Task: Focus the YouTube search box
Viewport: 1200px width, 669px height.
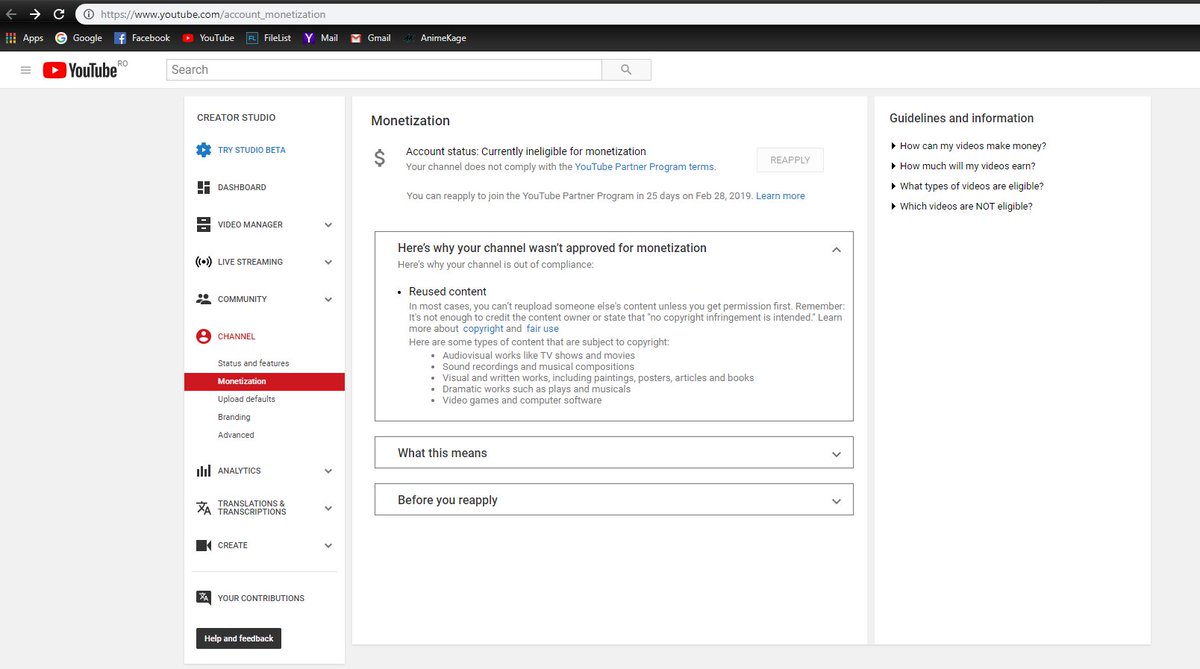Action: [384, 70]
